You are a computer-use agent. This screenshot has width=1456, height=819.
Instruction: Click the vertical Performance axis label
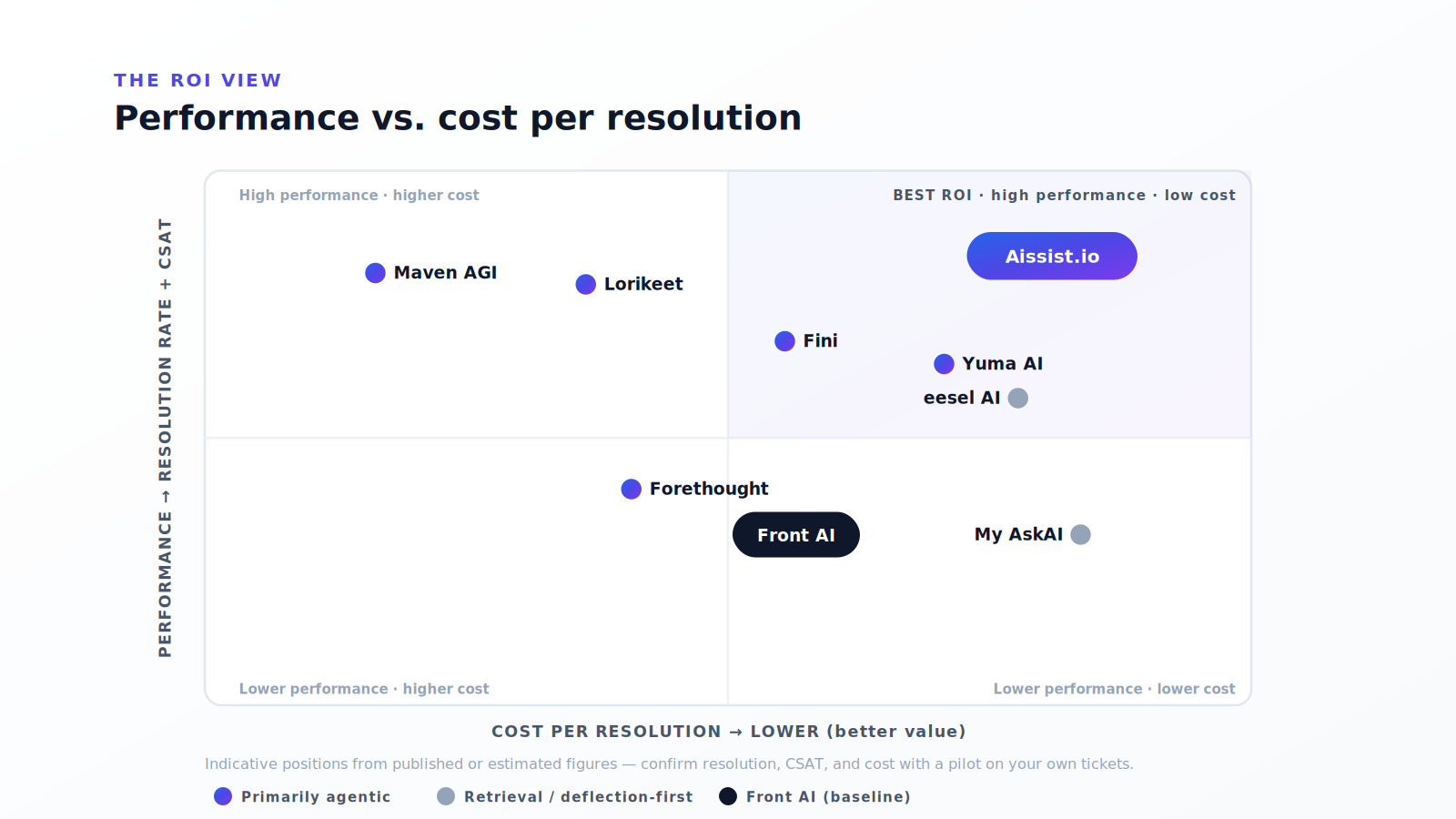coord(165,438)
